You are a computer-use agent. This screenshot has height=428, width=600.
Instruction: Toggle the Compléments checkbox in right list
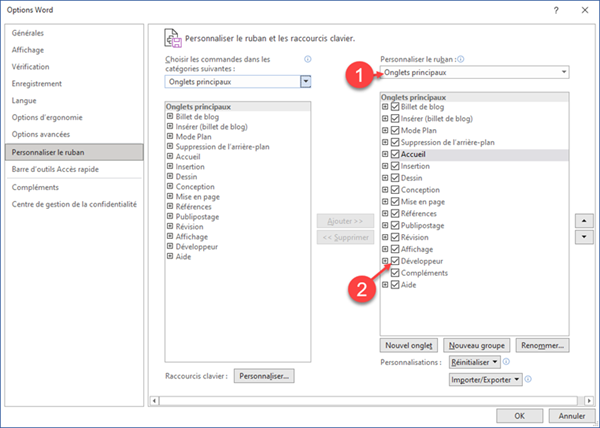tap(395, 273)
